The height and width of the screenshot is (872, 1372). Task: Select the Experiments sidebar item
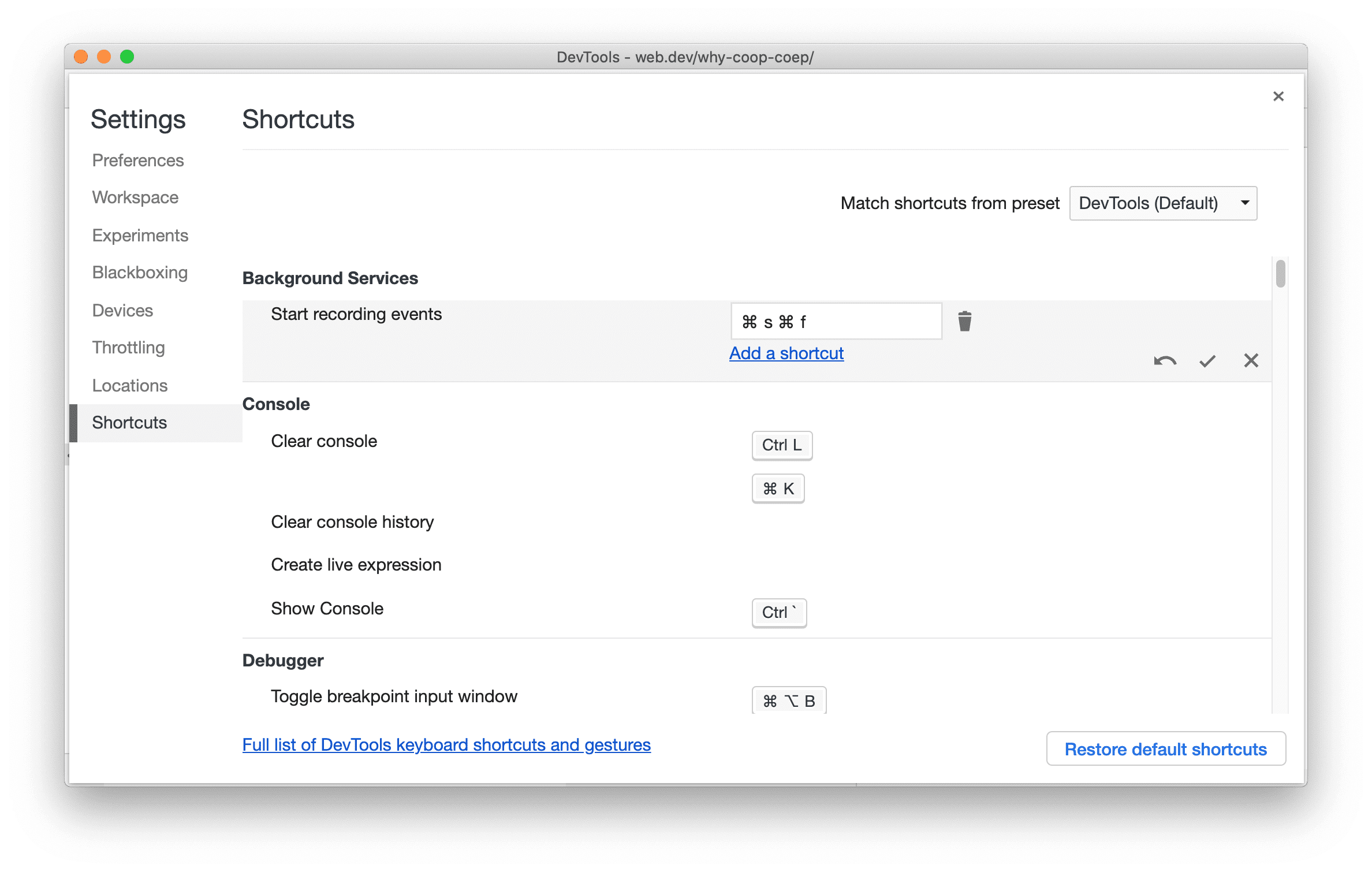[140, 235]
